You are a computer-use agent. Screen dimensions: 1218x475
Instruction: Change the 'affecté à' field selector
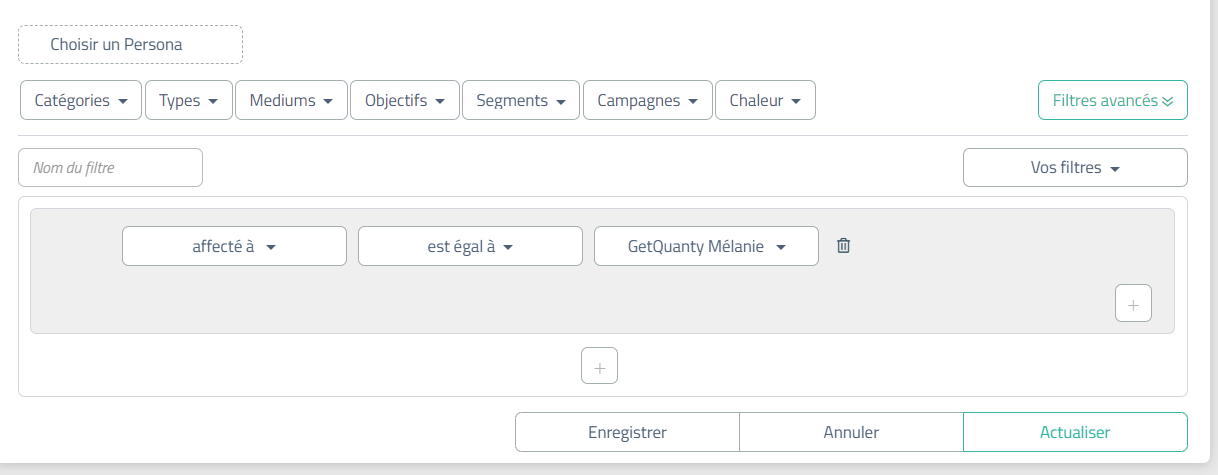(234, 246)
